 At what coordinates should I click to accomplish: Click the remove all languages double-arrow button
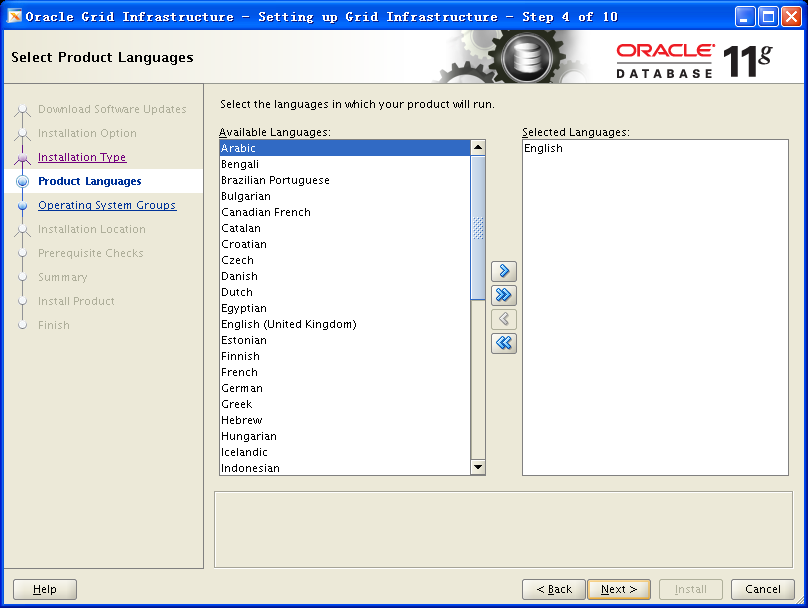[503, 343]
